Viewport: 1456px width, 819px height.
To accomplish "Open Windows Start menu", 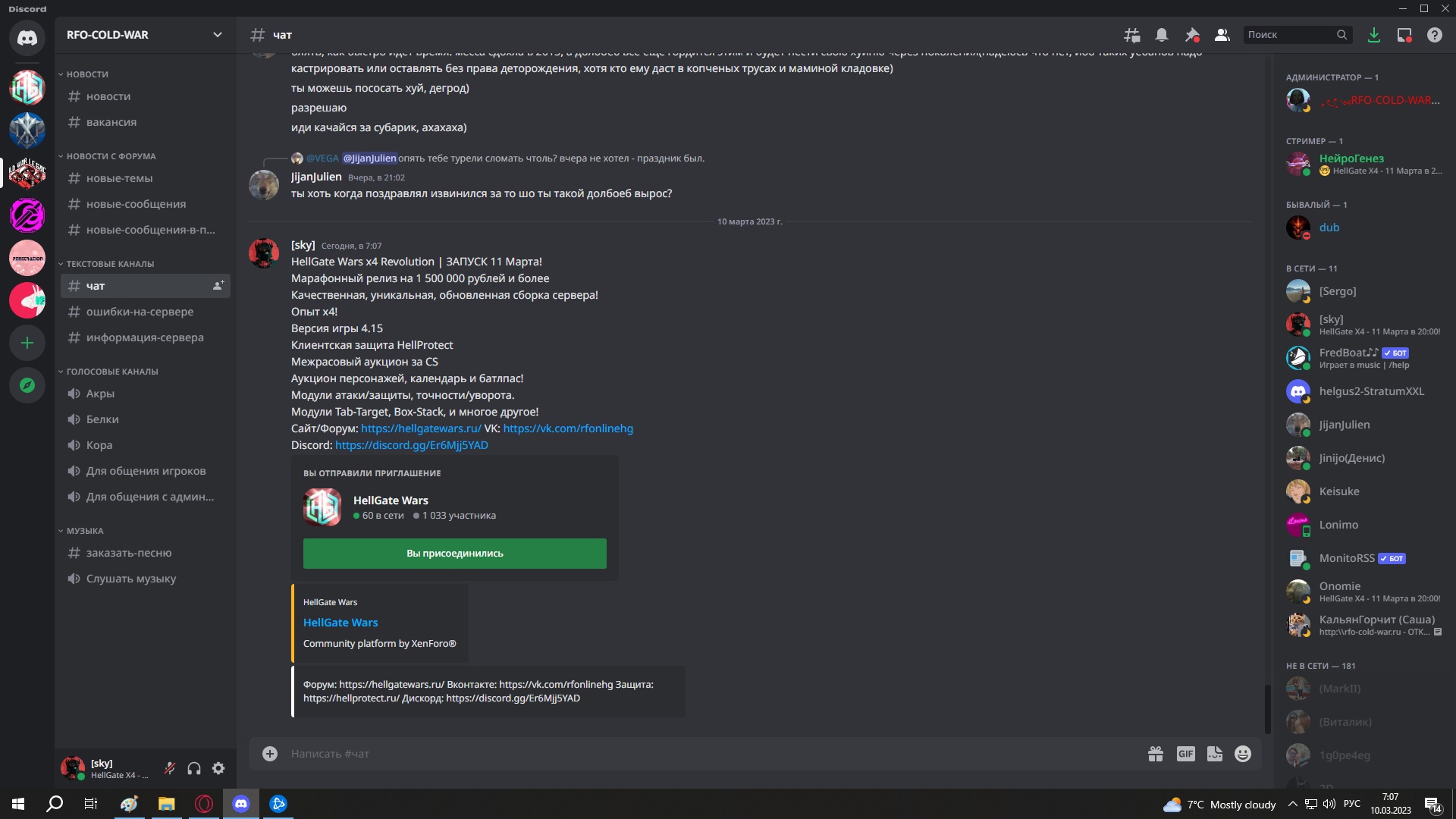I will tap(18, 804).
